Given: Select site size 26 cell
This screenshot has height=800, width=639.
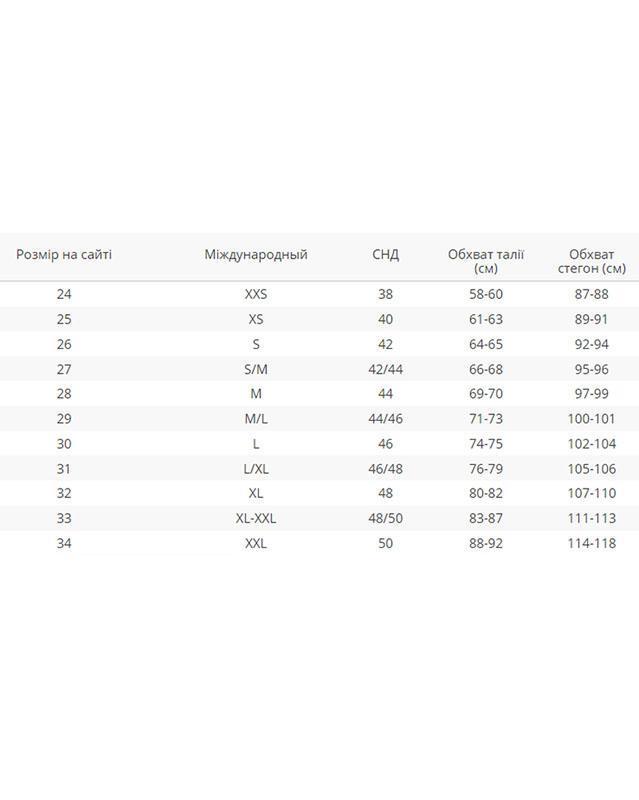Looking at the screenshot, I should click(64, 344).
